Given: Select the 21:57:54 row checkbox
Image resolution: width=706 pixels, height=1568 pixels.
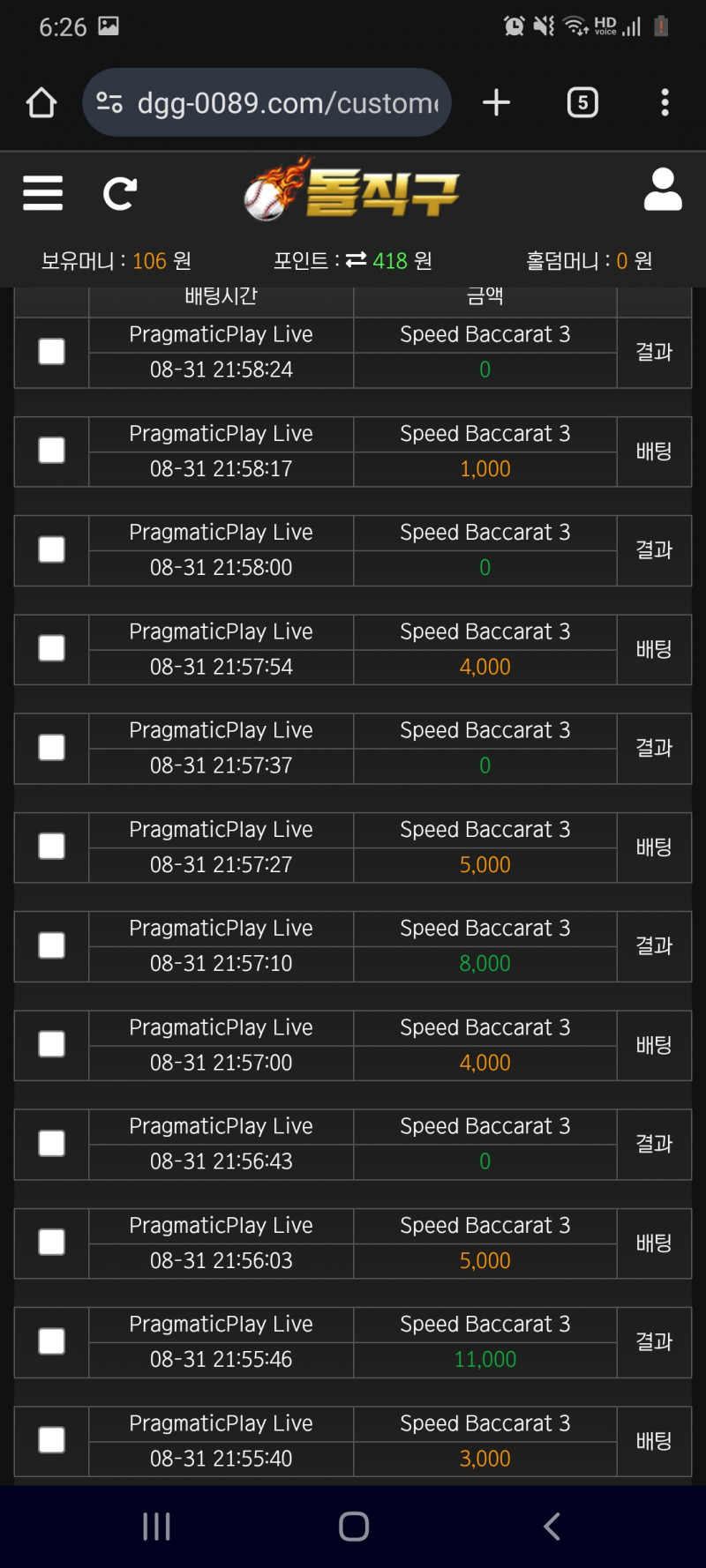Looking at the screenshot, I should coord(51,649).
